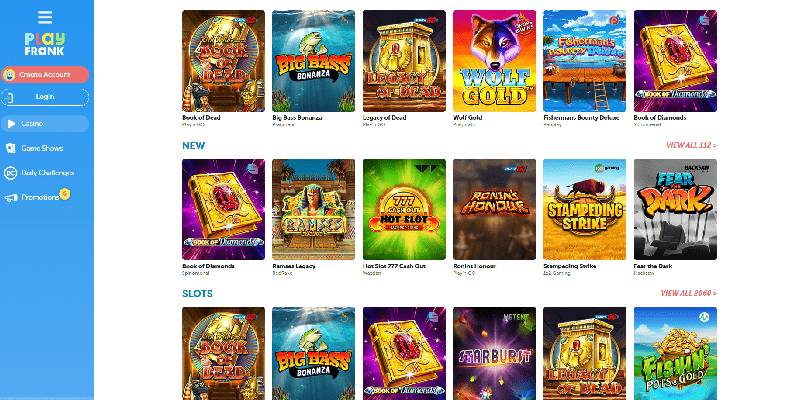Click the Login button
800x400 pixels.
(45, 97)
